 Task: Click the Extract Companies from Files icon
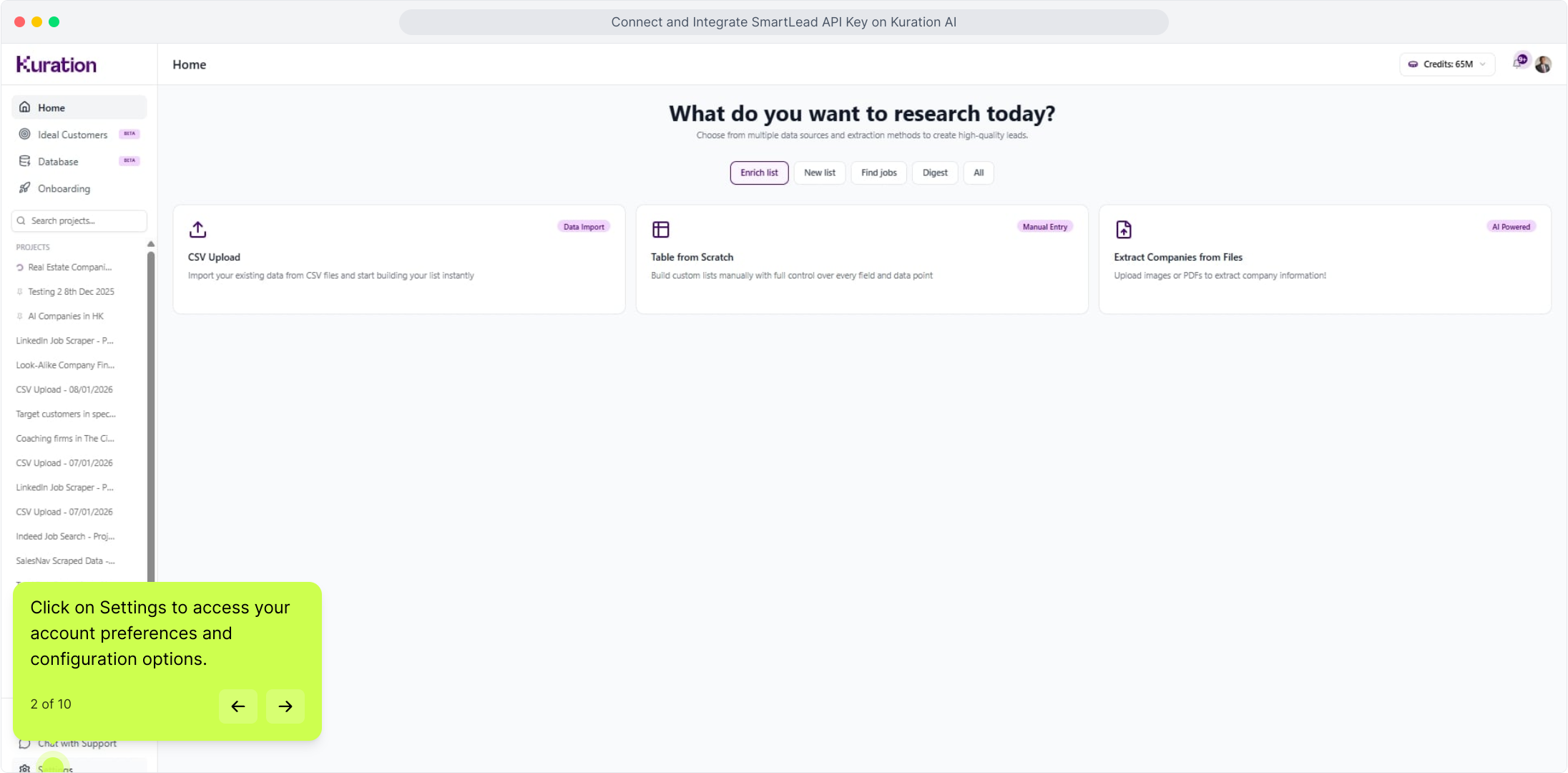click(x=1124, y=229)
